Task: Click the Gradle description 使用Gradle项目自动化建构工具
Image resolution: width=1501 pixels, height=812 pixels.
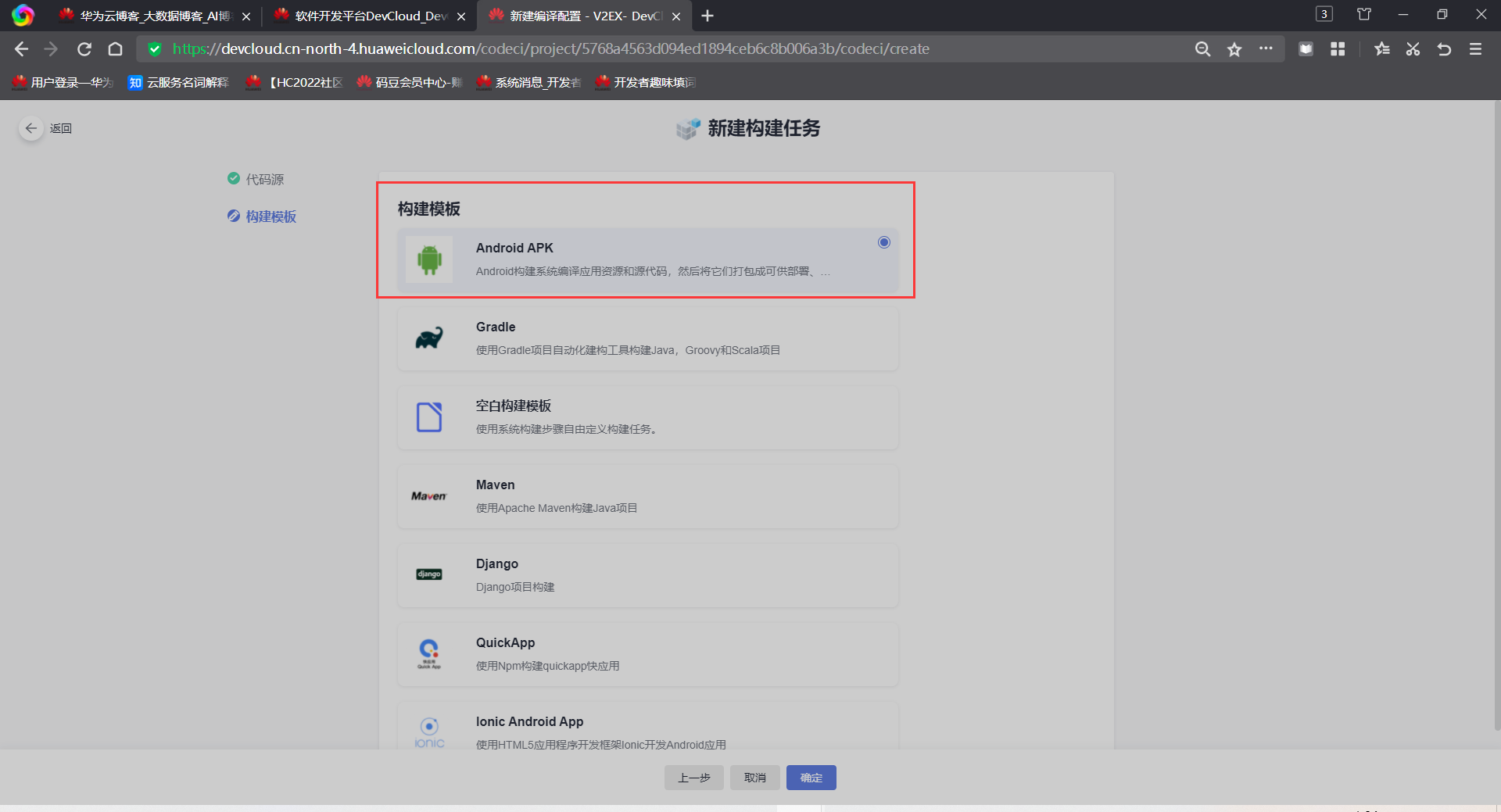Action: click(x=629, y=350)
